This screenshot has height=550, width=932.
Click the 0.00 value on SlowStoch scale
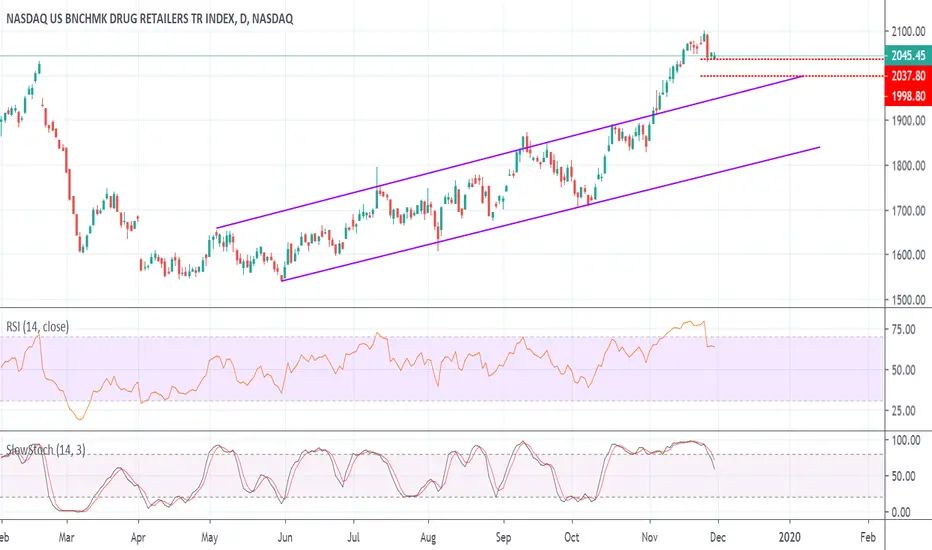(x=901, y=512)
